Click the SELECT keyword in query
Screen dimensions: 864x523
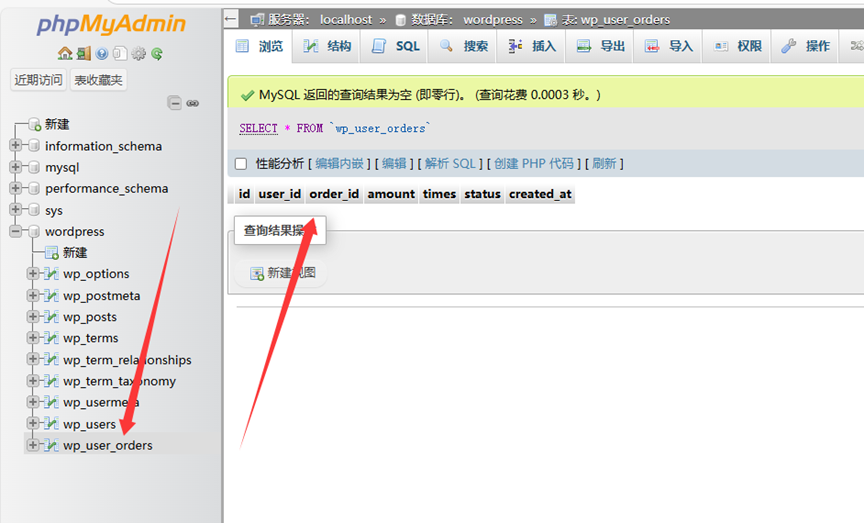[258, 128]
